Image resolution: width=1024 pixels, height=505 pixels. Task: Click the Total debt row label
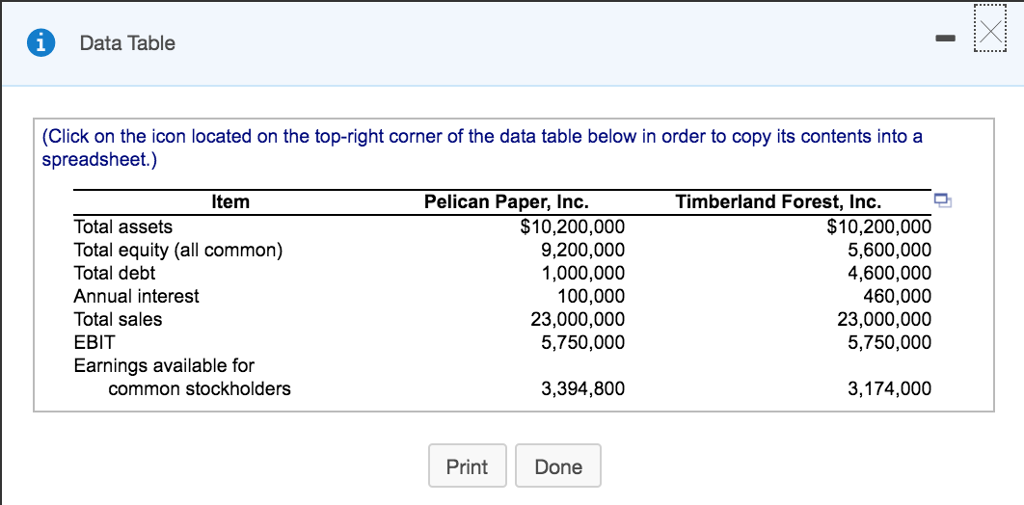pos(114,273)
